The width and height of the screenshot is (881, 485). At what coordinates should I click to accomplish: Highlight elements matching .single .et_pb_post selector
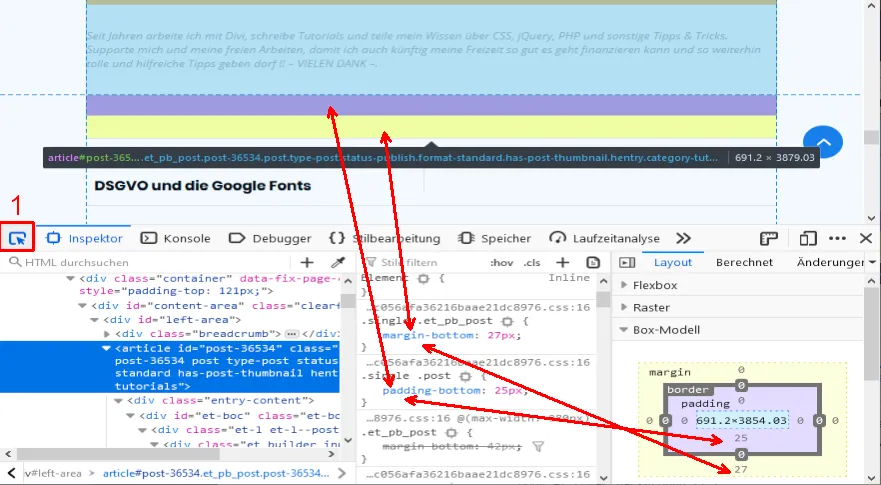click(x=507, y=321)
